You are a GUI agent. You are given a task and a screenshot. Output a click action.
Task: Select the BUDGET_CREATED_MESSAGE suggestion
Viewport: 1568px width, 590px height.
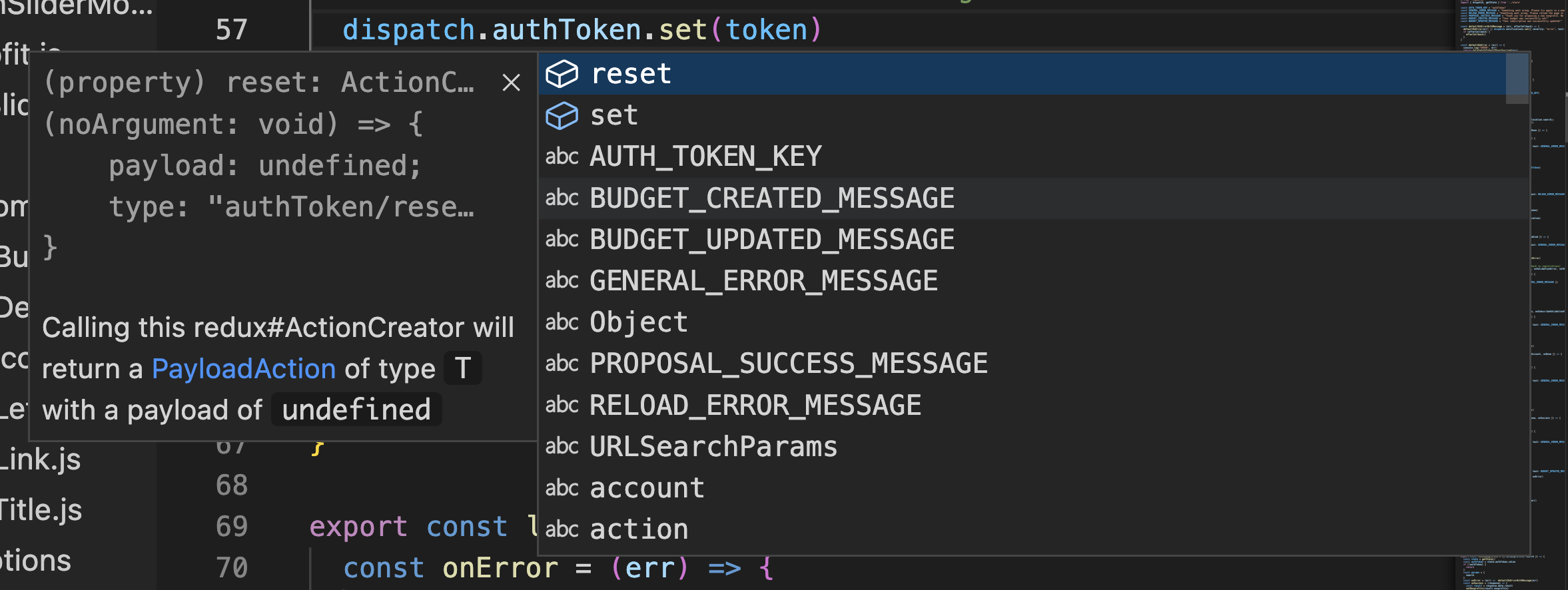click(x=771, y=197)
